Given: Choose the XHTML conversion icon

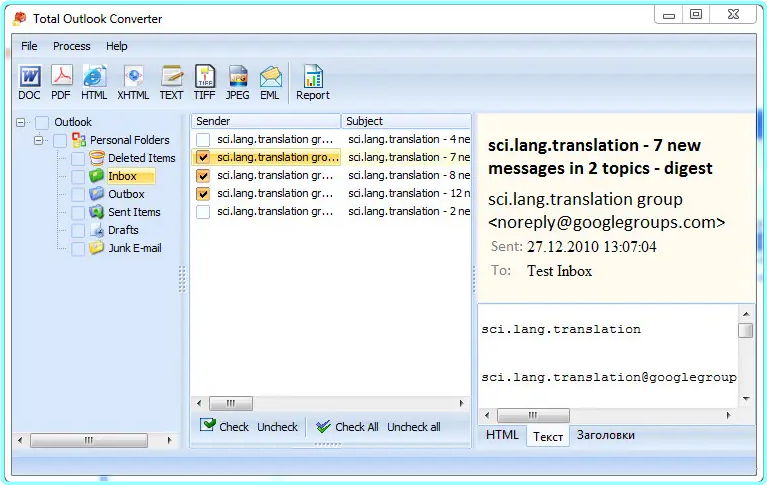Looking at the screenshot, I should click(133, 76).
